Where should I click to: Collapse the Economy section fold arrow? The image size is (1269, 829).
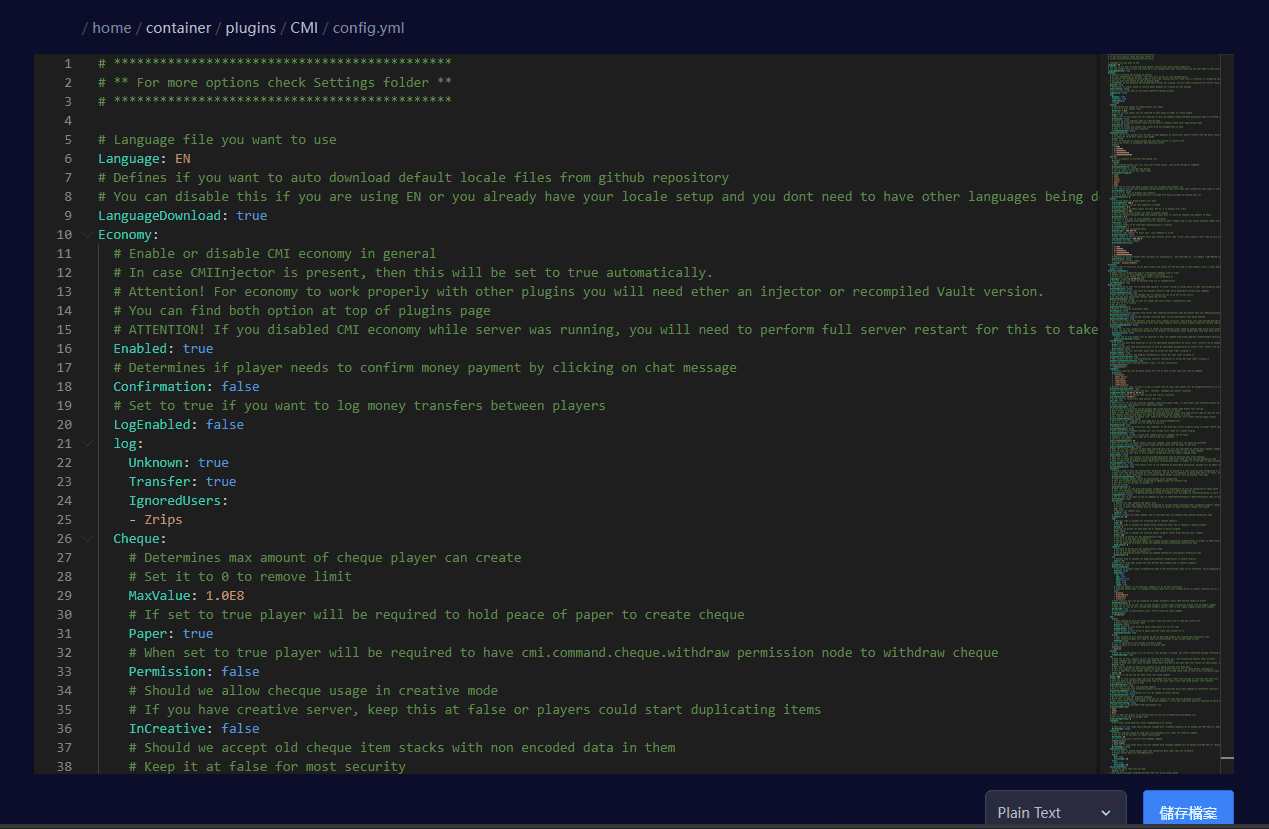pyautogui.click(x=88, y=235)
